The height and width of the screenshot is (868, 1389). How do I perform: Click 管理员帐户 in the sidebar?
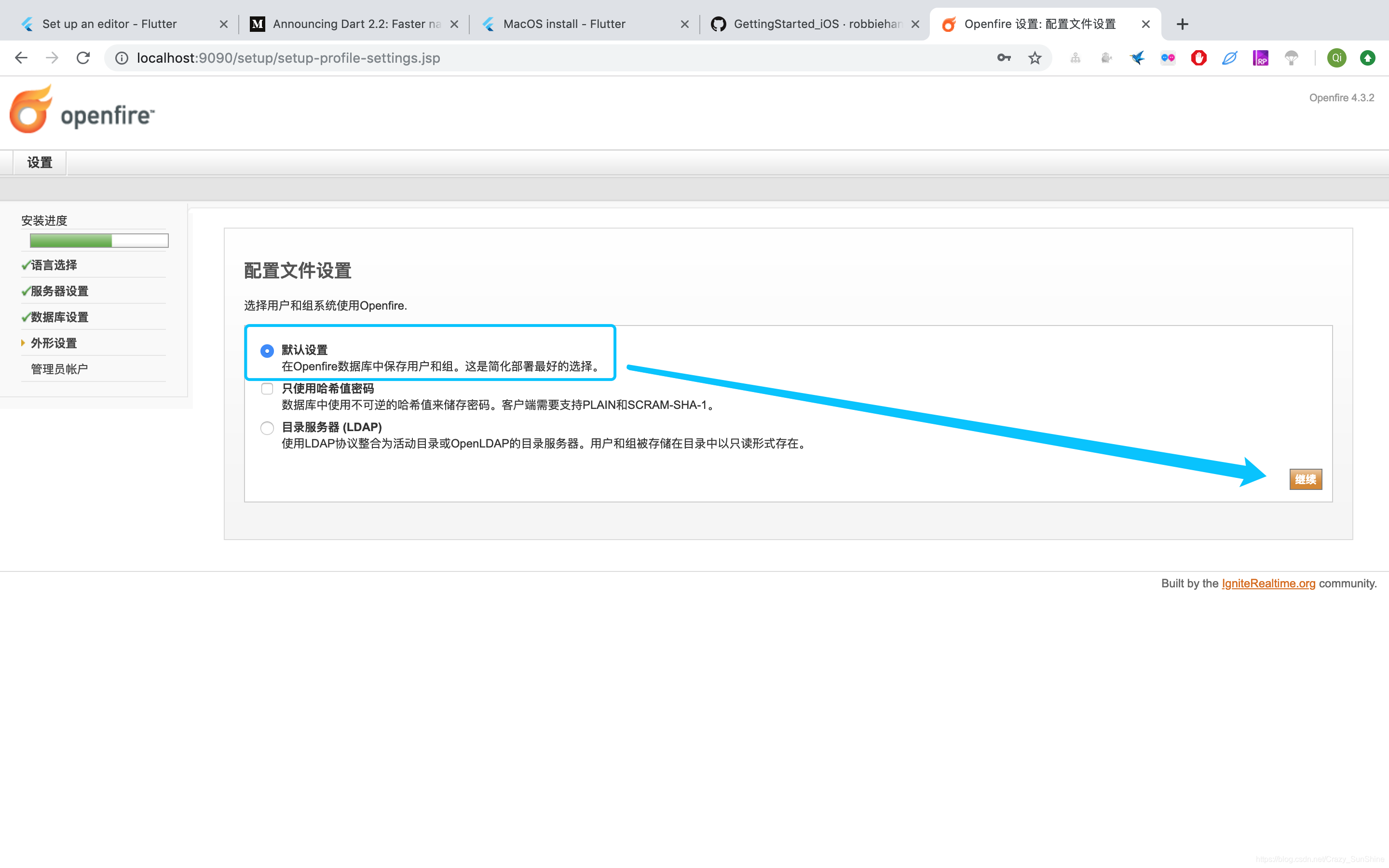59,369
